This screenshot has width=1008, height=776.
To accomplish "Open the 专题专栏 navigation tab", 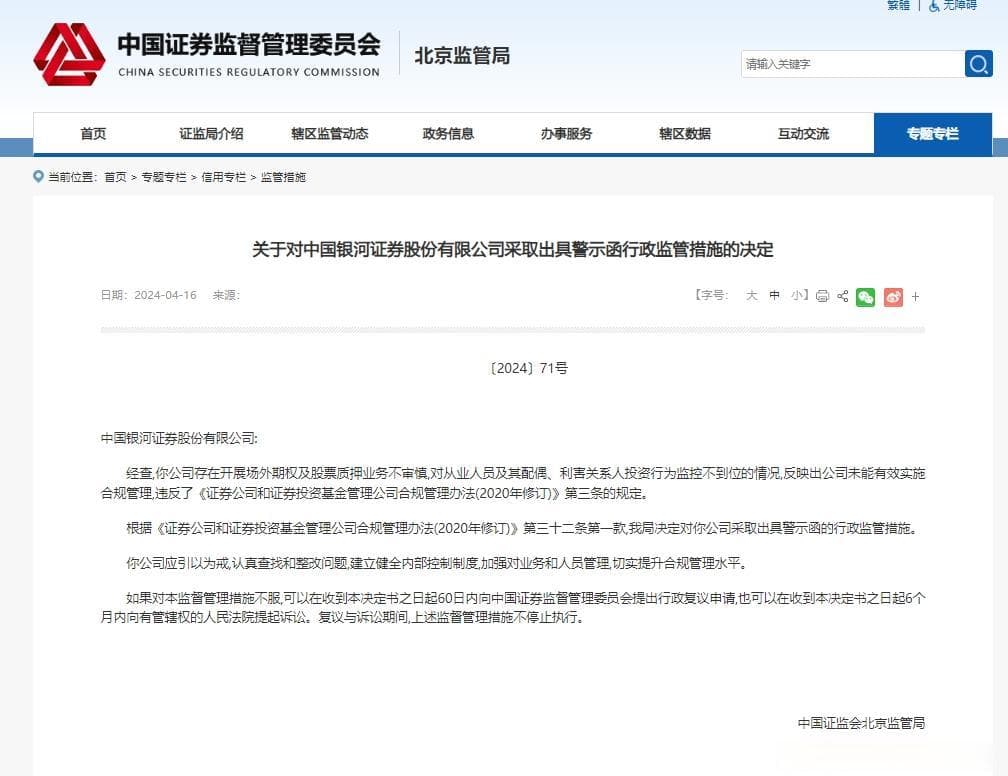I will click(933, 134).
